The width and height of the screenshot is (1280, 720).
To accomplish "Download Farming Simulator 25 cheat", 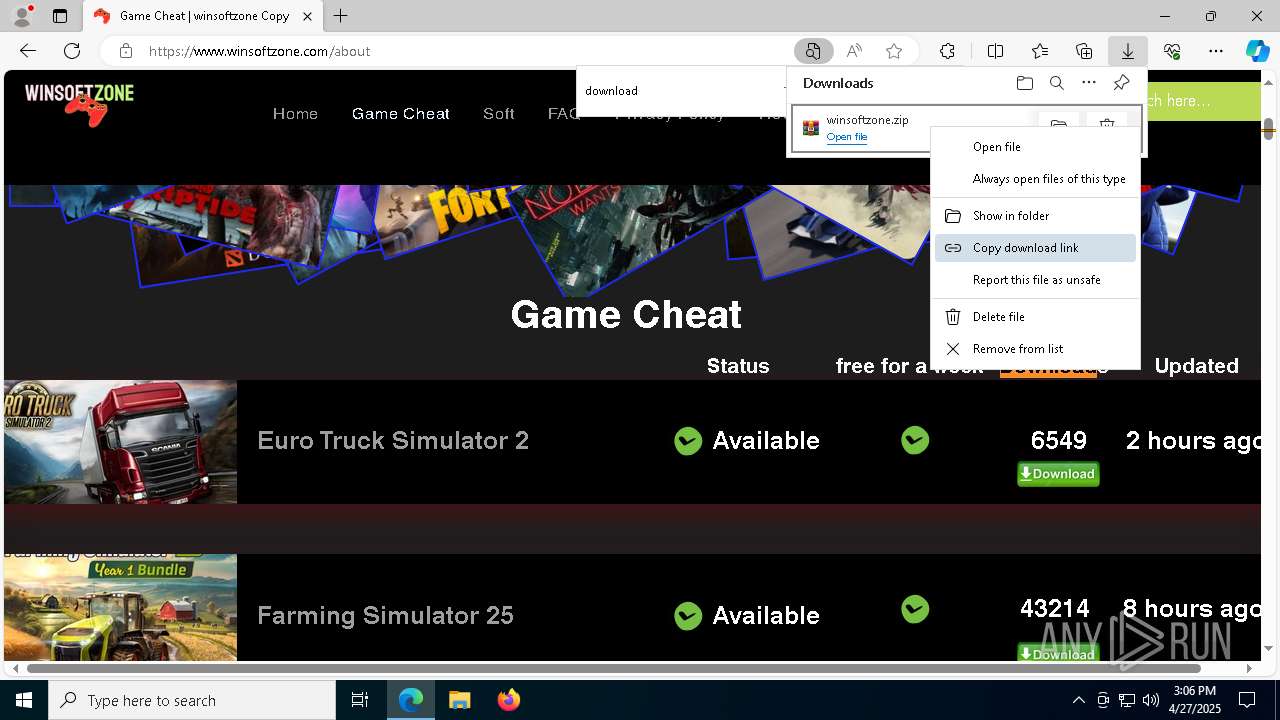I will 1058,653.
